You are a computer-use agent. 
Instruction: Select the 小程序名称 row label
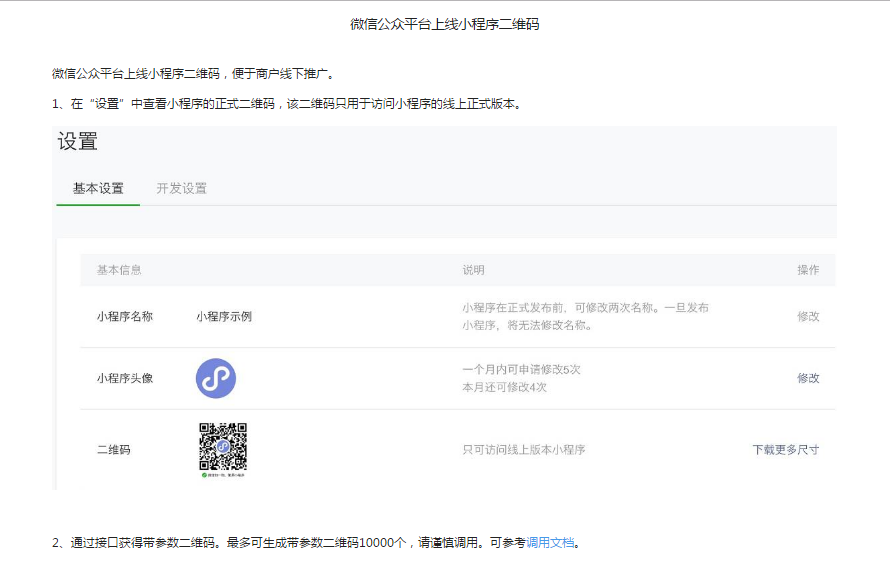[125, 316]
